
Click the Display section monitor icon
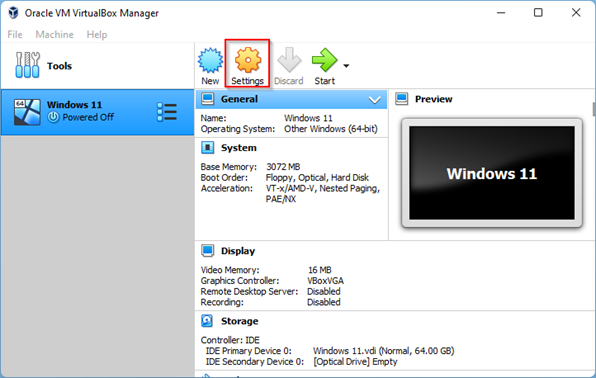(x=208, y=251)
